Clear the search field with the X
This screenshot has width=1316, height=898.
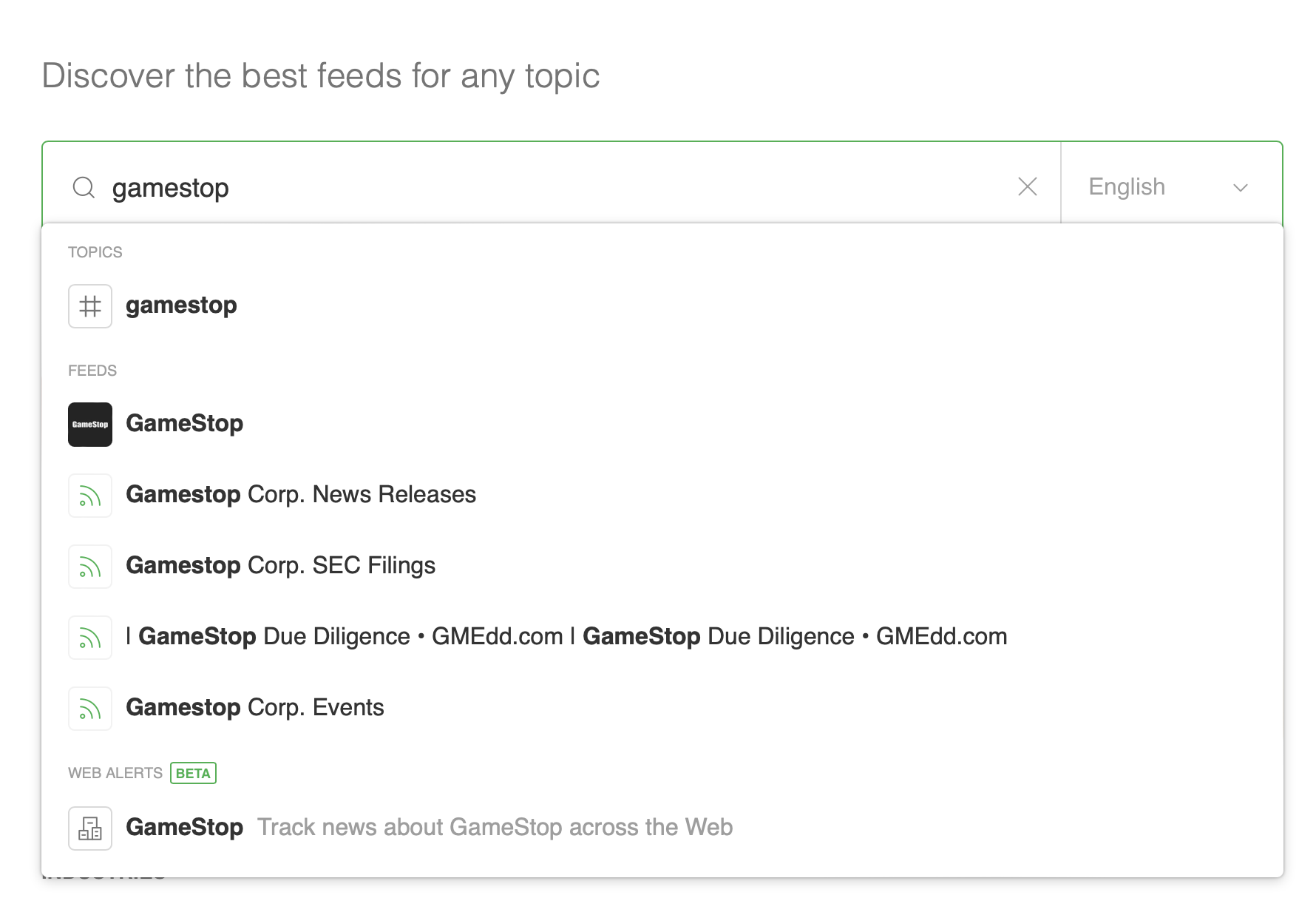(x=1027, y=186)
